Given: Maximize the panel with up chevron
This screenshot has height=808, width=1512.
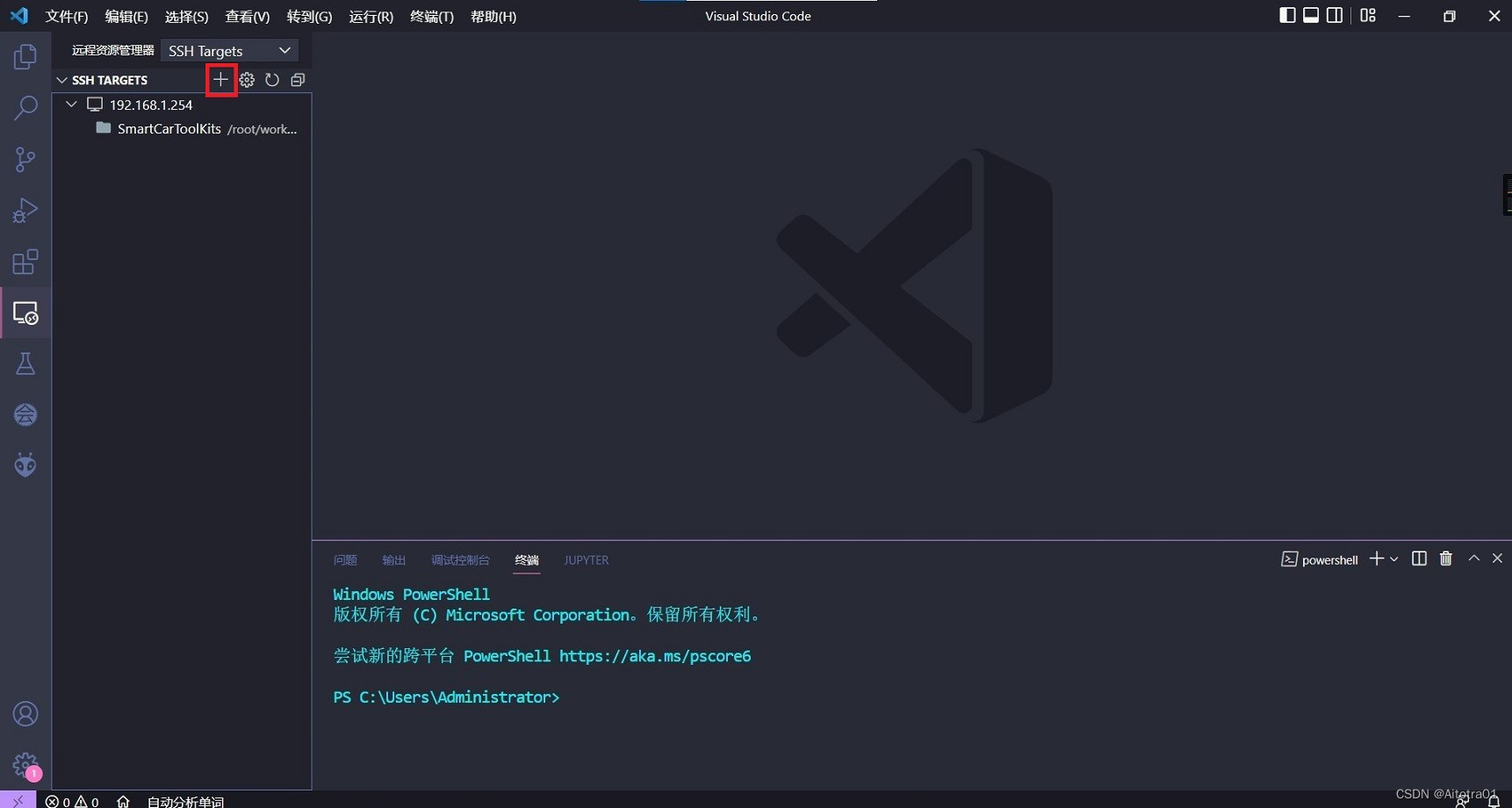Looking at the screenshot, I should 1474,559.
